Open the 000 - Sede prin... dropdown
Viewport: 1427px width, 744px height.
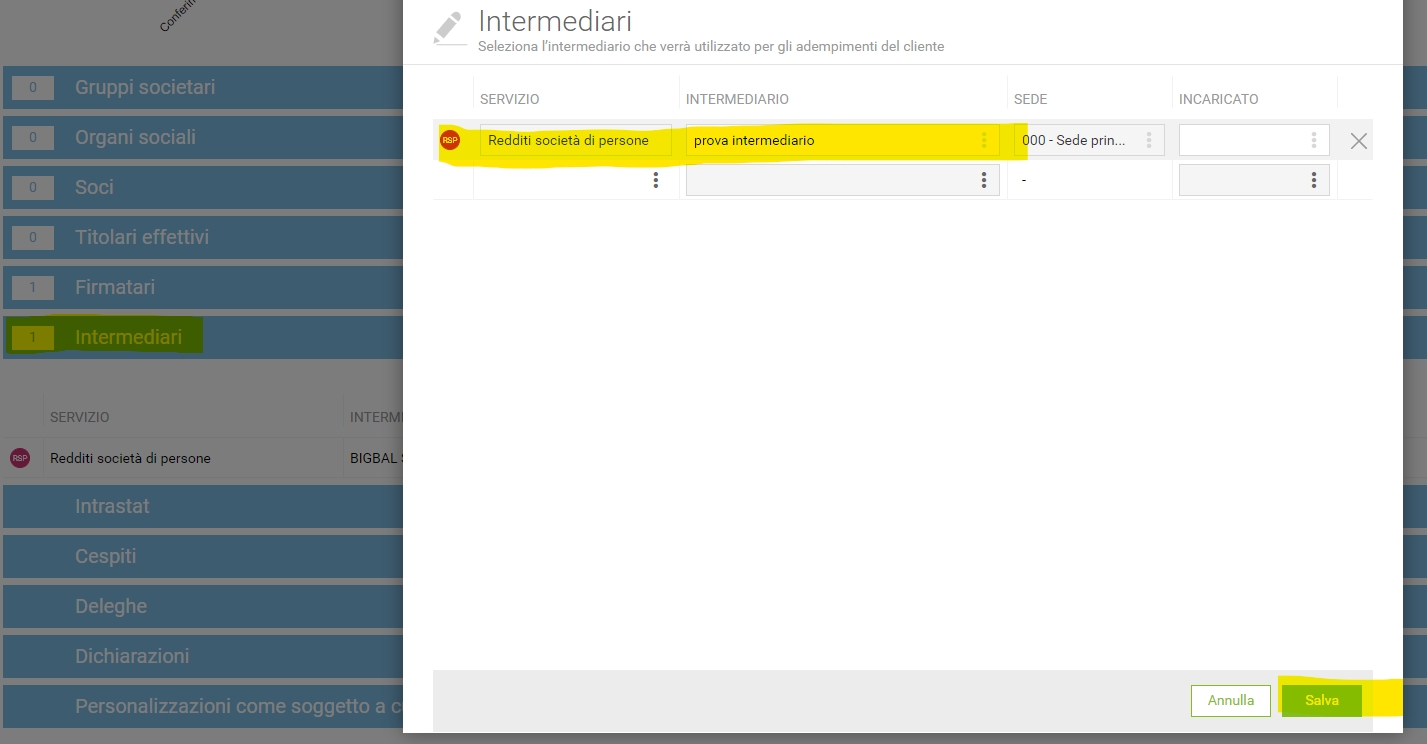click(1149, 141)
